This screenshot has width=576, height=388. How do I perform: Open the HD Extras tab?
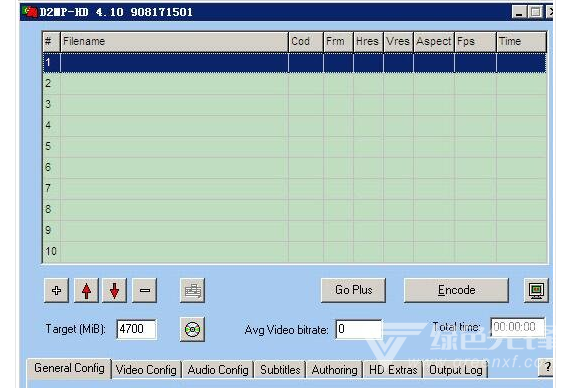click(393, 370)
